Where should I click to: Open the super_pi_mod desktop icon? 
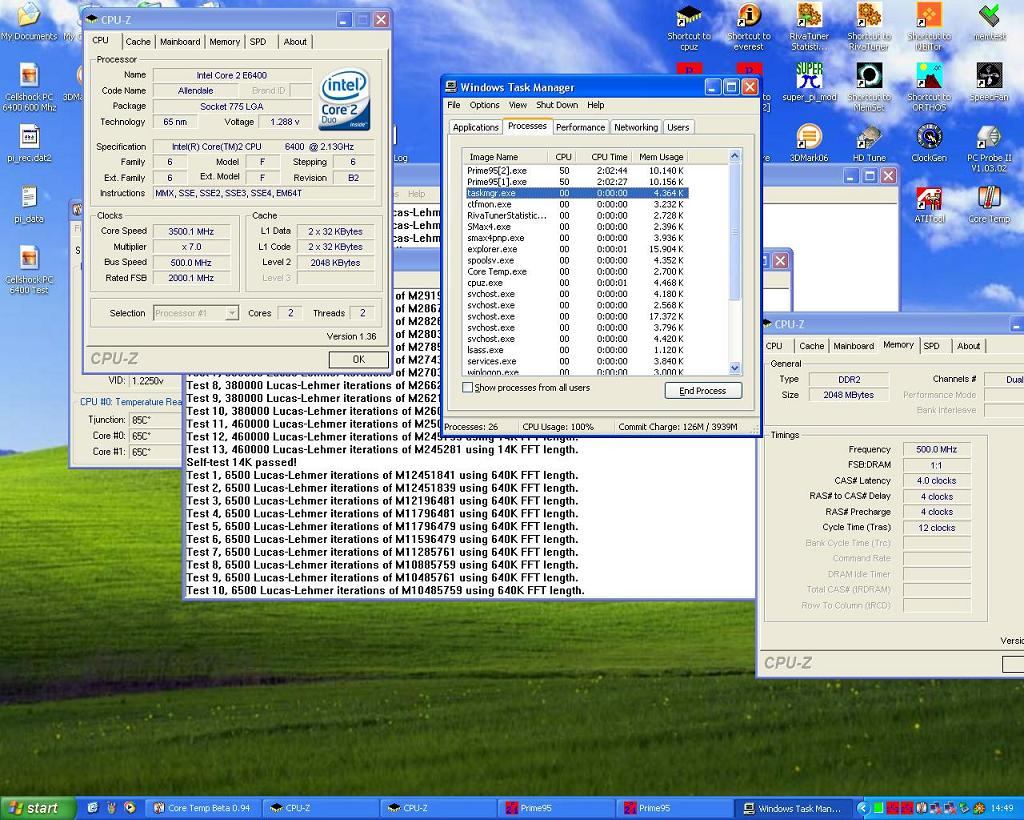pyautogui.click(x=809, y=82)
